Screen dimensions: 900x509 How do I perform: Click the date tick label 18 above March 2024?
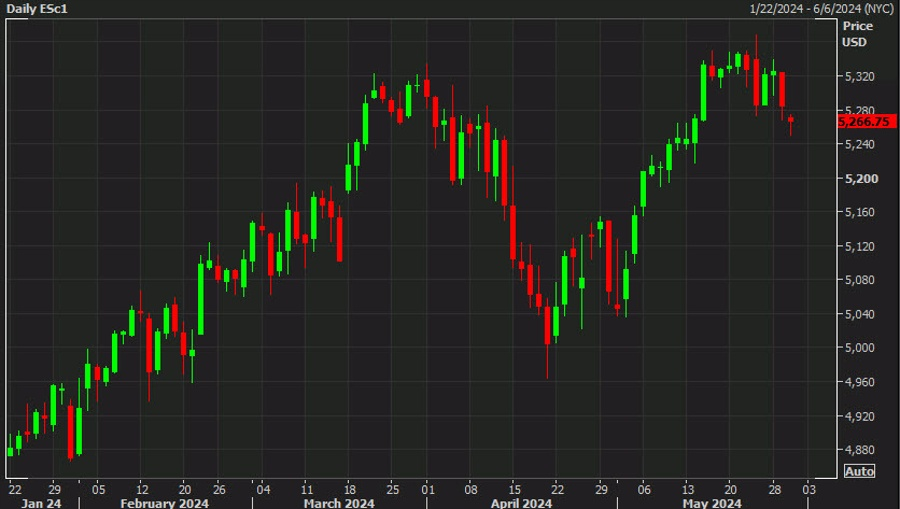click(x=350, y=489)
